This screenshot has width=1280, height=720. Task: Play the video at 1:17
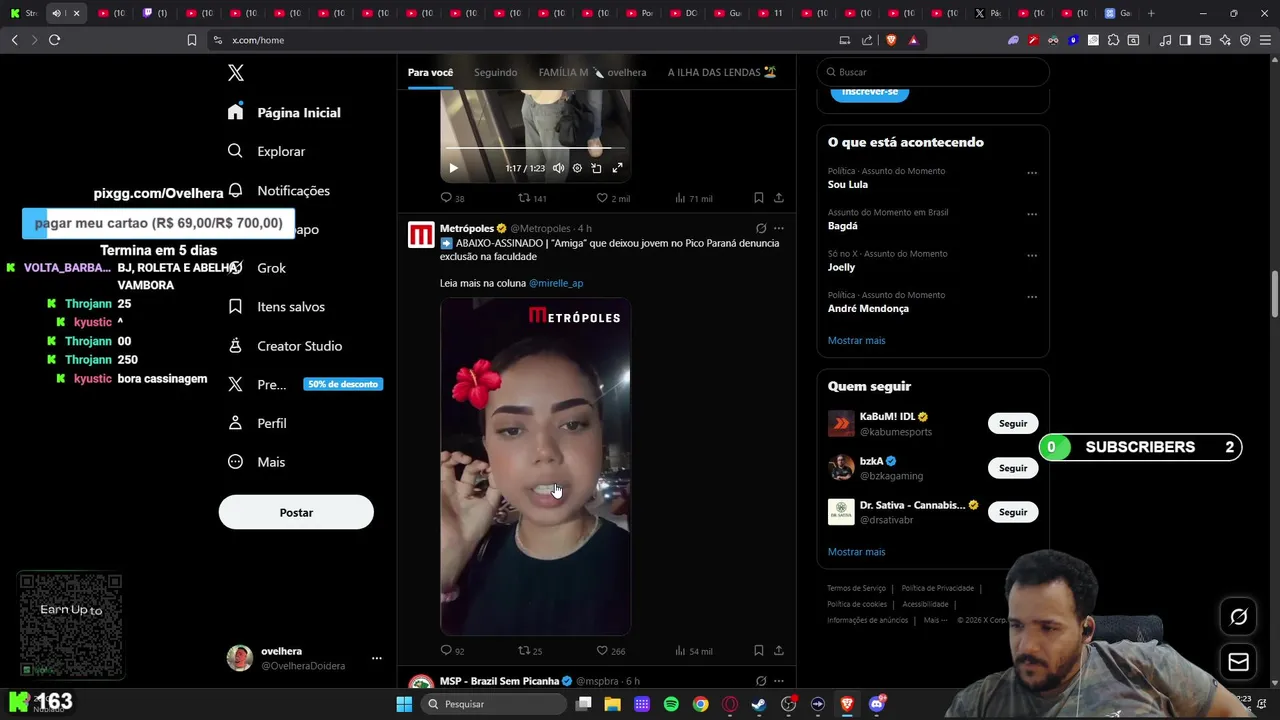(x=453, y=168)
